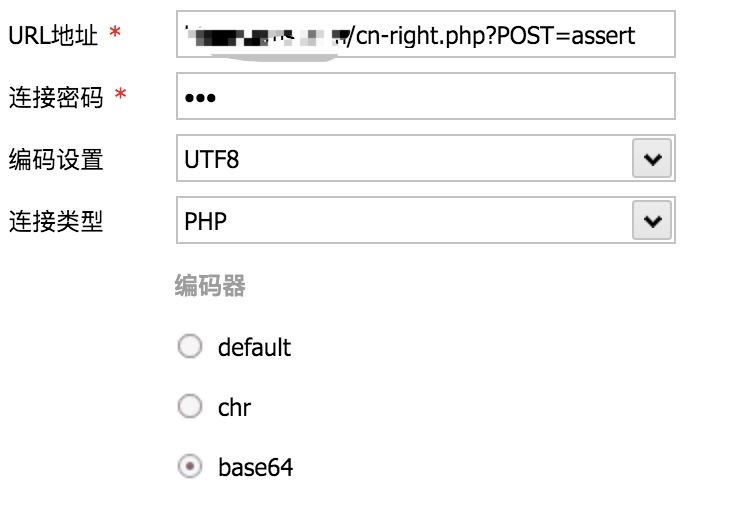Focus the 连接密码 password field
Image resolution: width=750 pixels, height=508 pixels.
coord(425,97)
